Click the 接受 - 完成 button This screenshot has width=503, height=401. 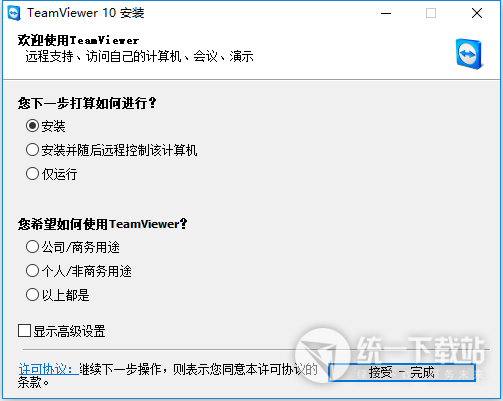[402, 372]
